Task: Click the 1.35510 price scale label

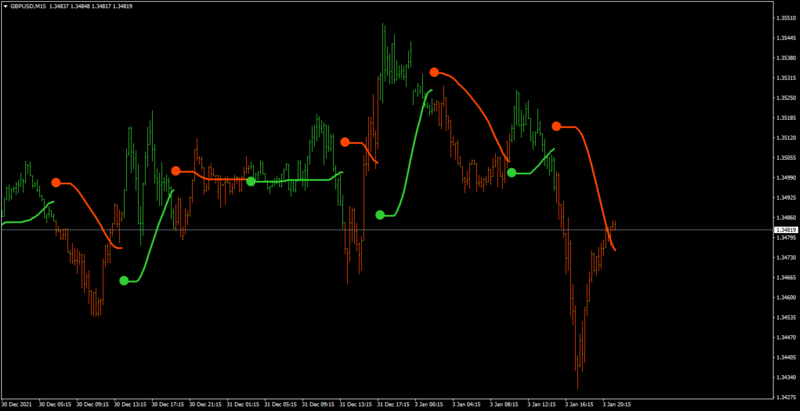Action: pyautogui.click(x=786, y=18)
